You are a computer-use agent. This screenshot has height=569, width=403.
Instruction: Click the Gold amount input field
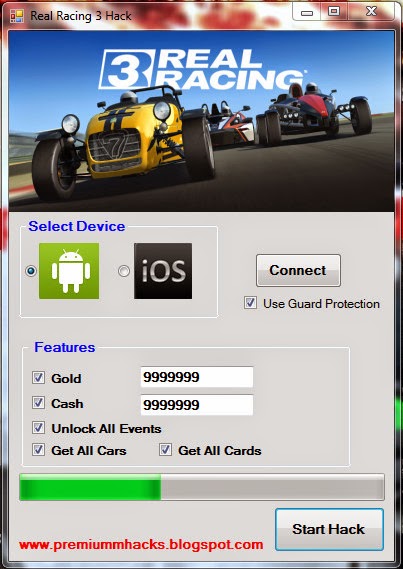(197, 377)
